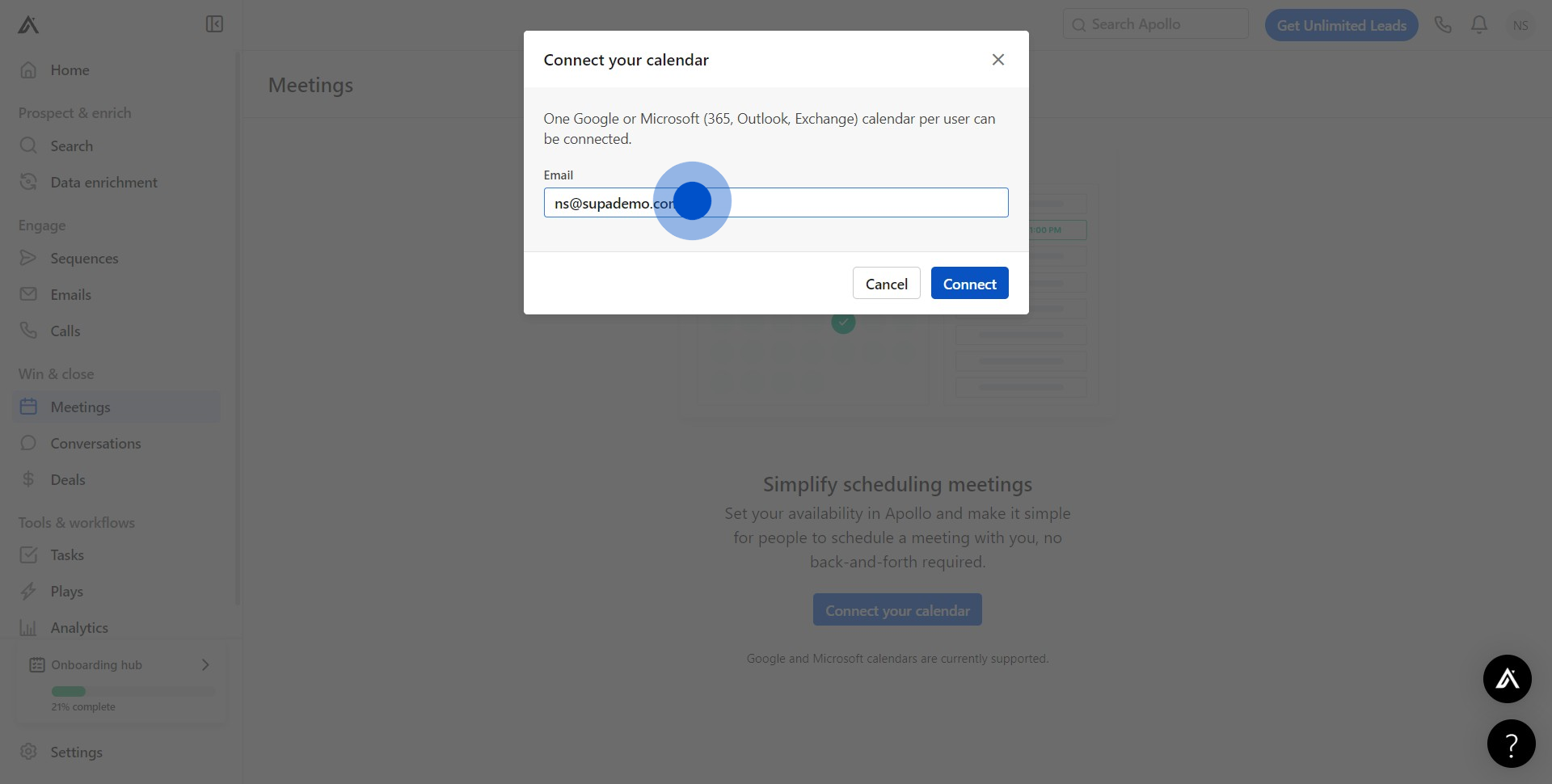Open the help question mark button
This screenshot has width=1552, height=784.
(x=1511, y=744)
